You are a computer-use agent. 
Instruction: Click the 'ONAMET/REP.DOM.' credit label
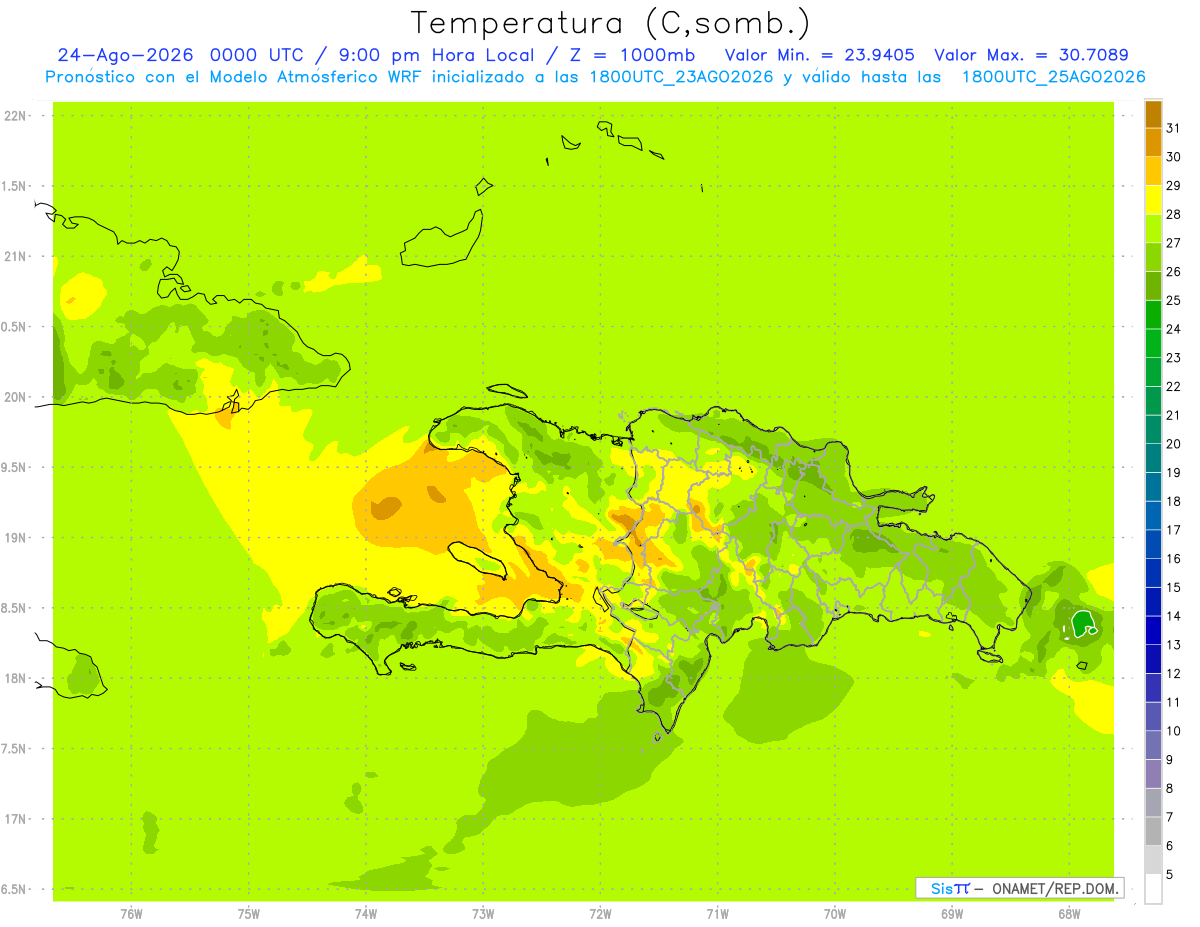click(1055, 888)
